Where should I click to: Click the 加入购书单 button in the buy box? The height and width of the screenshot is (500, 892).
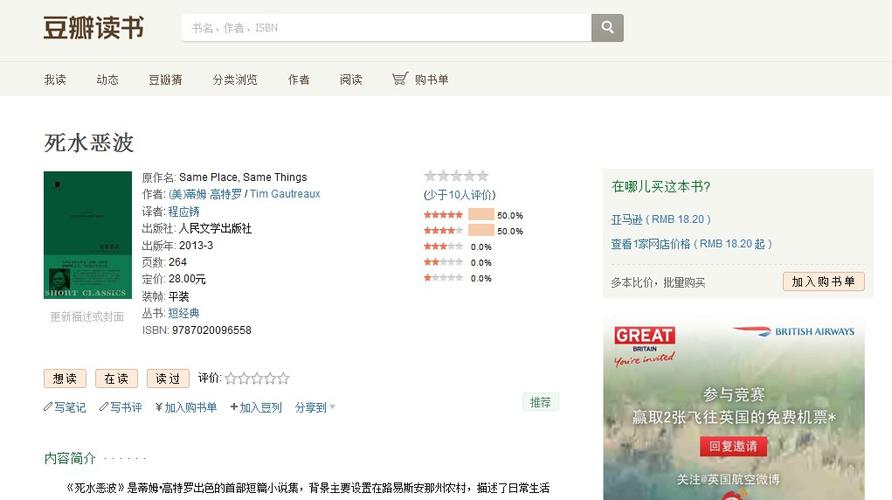coord(824,282)
